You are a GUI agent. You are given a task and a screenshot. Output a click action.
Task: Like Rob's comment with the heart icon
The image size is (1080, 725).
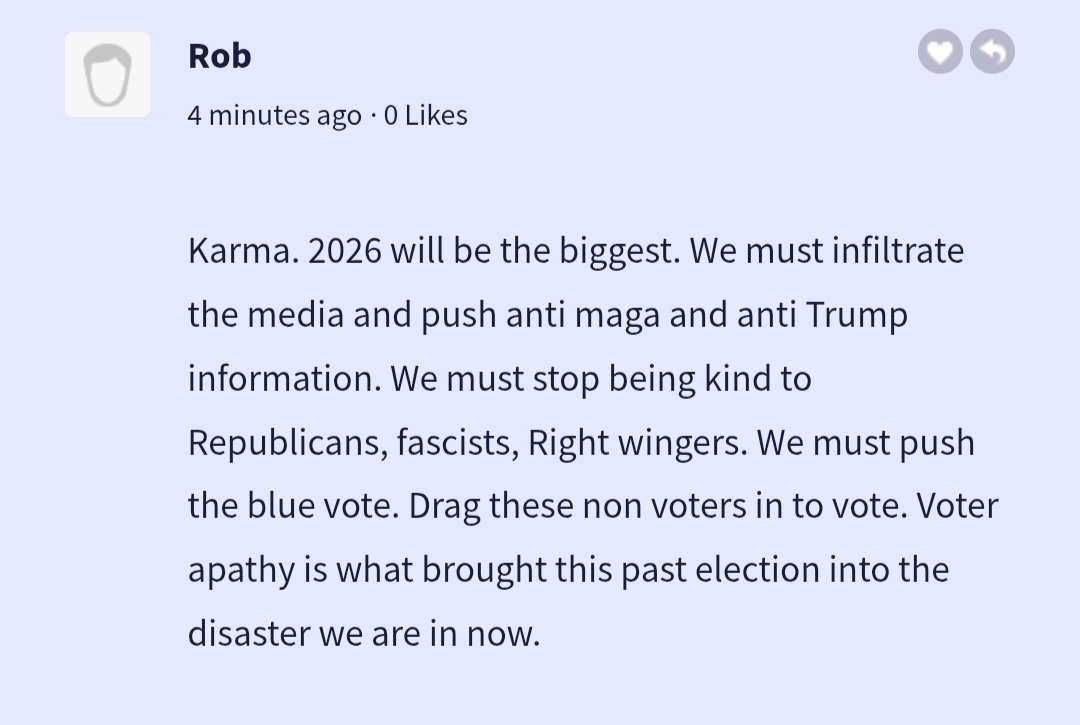(x=940, y=52)
